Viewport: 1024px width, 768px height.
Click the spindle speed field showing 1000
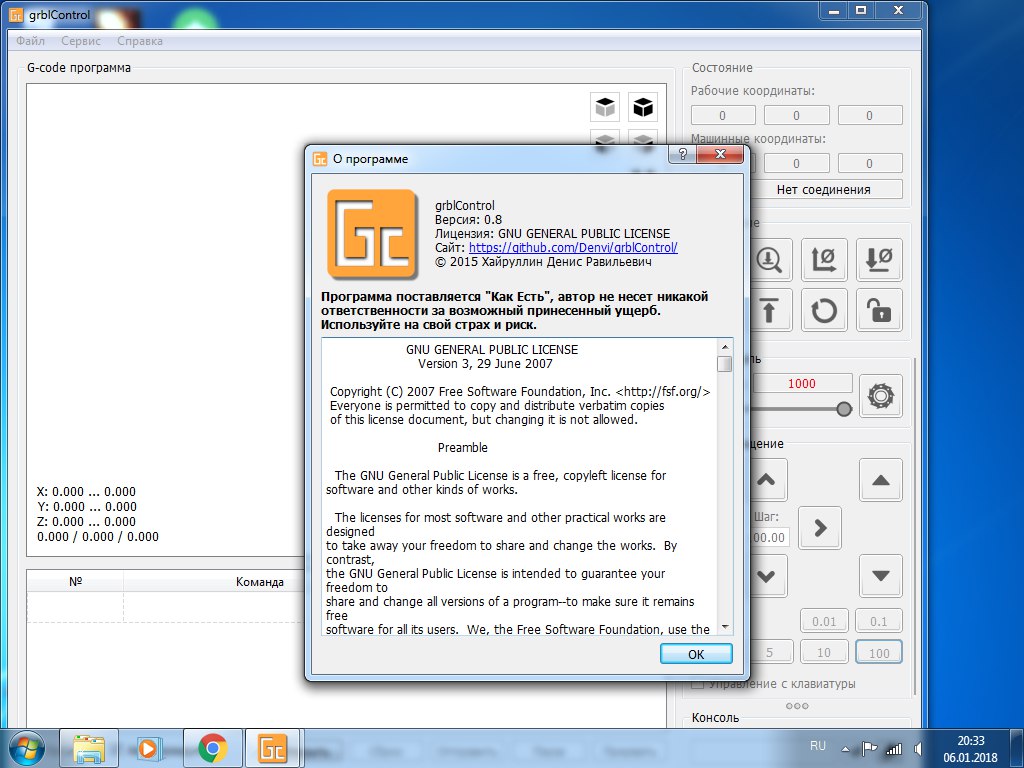coord(802,383)
